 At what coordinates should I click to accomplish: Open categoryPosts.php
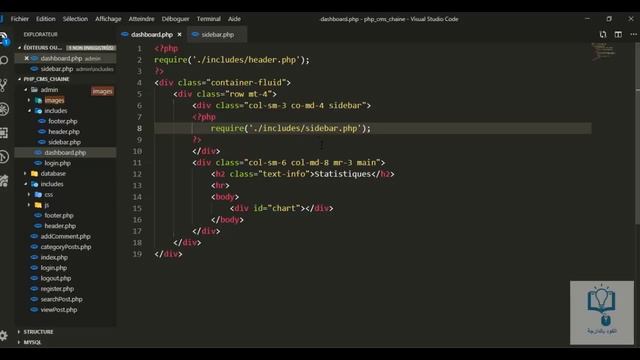[66, 247]
